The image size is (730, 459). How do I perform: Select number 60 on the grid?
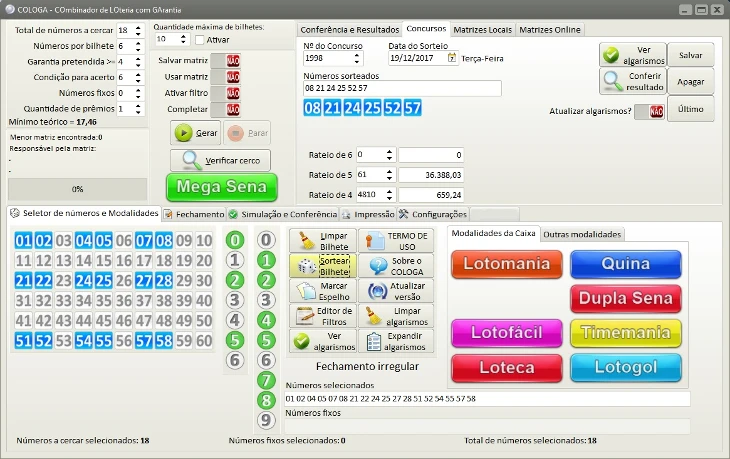pyautogui.click(x=204, y=341)
